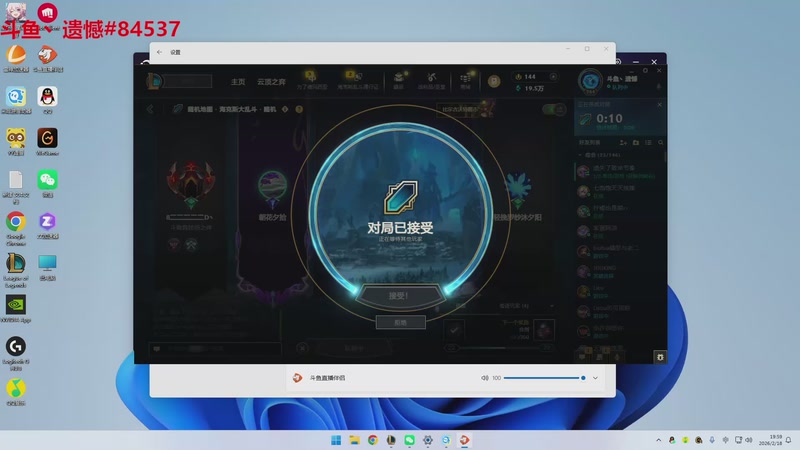Click the bug report icon in League client
This screenshot has height=450, width=800.
coord(660,357)
